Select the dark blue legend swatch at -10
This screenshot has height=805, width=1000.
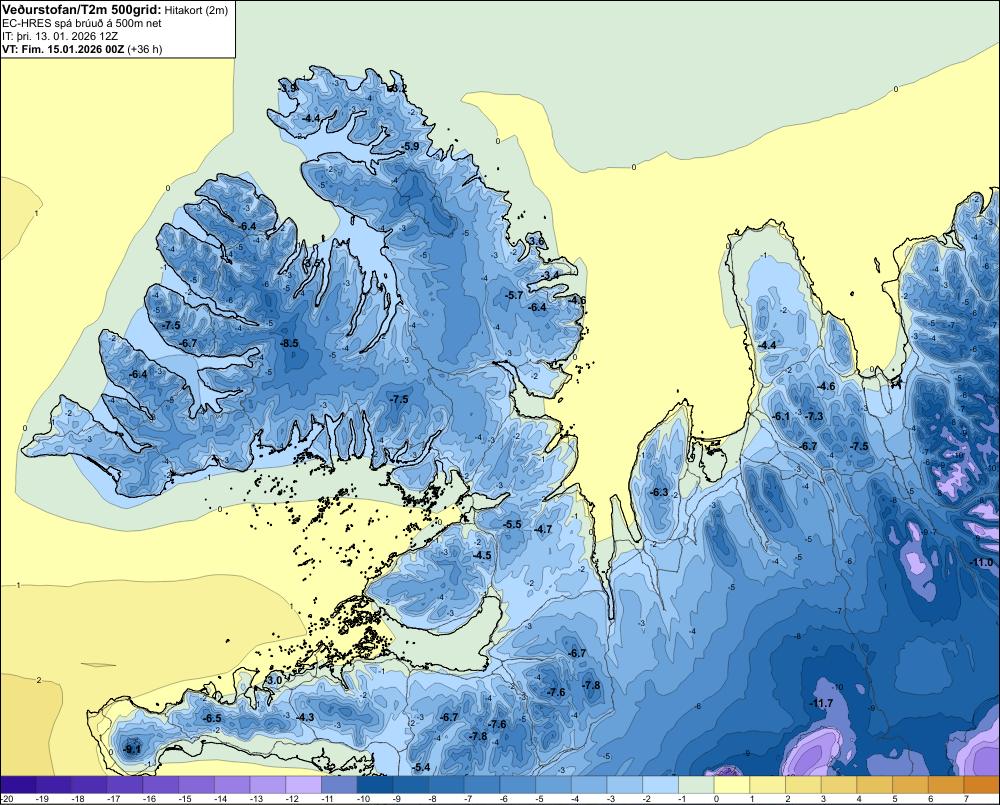375,785
